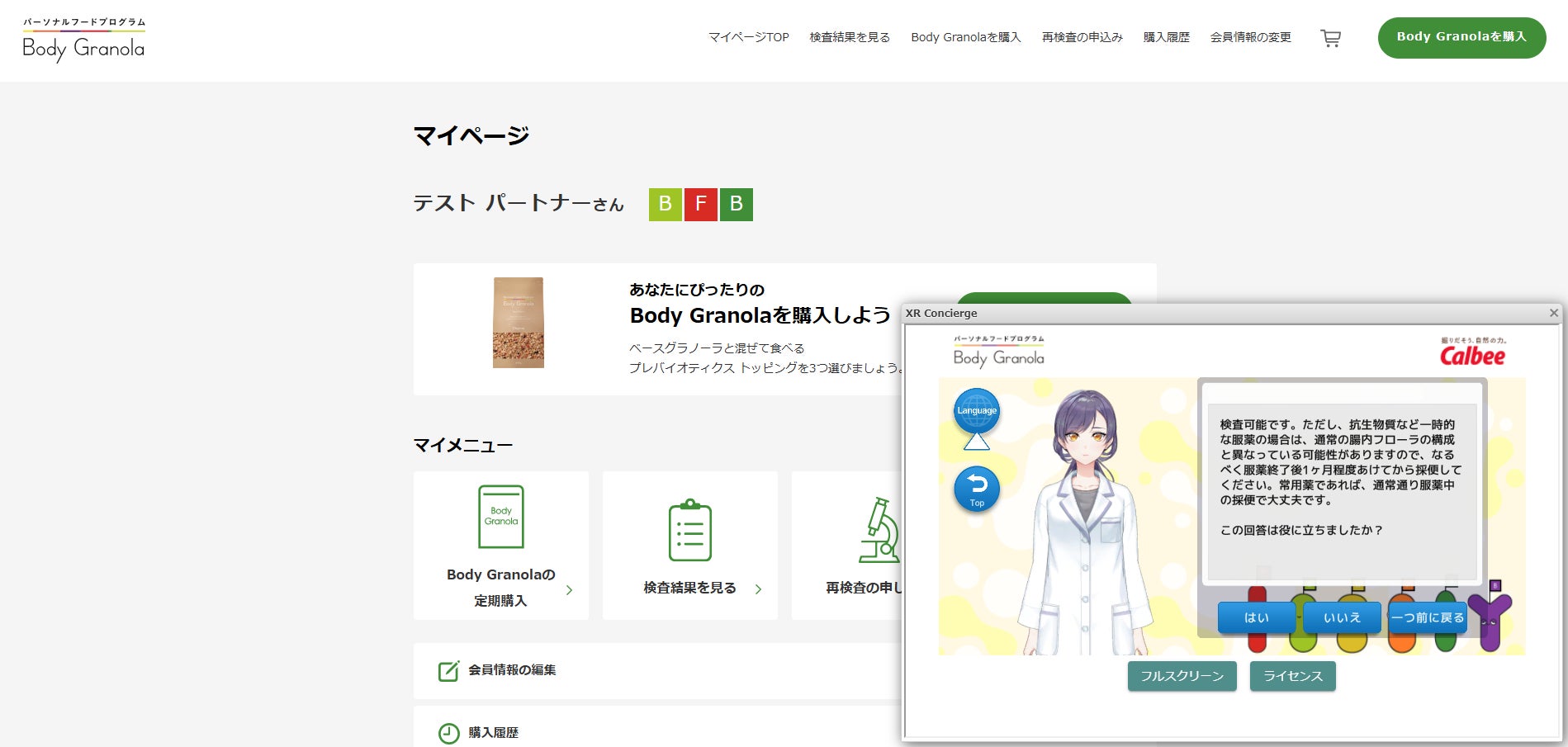Close the XR Concierge window
Viewport: 1568px width, 747px height.
click(x=1554, y=313)
